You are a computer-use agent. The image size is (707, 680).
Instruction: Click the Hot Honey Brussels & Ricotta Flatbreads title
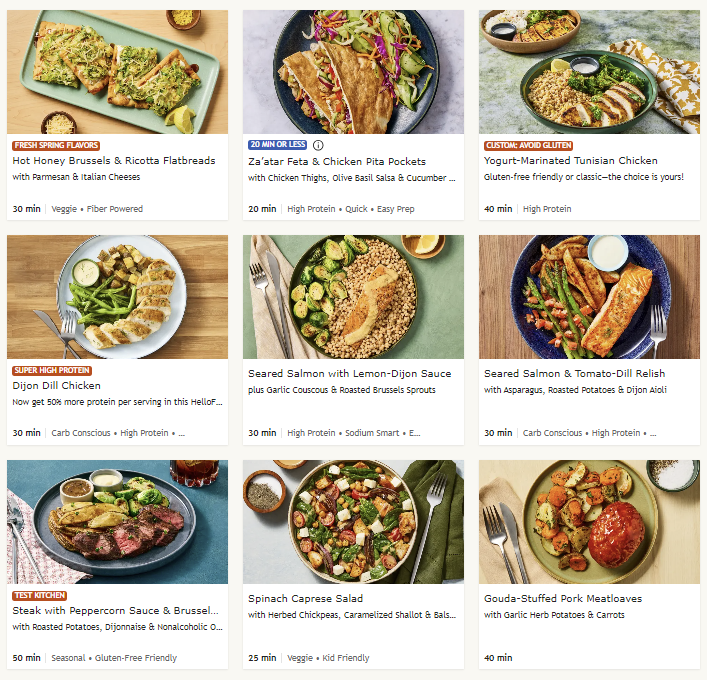point(114,161)
